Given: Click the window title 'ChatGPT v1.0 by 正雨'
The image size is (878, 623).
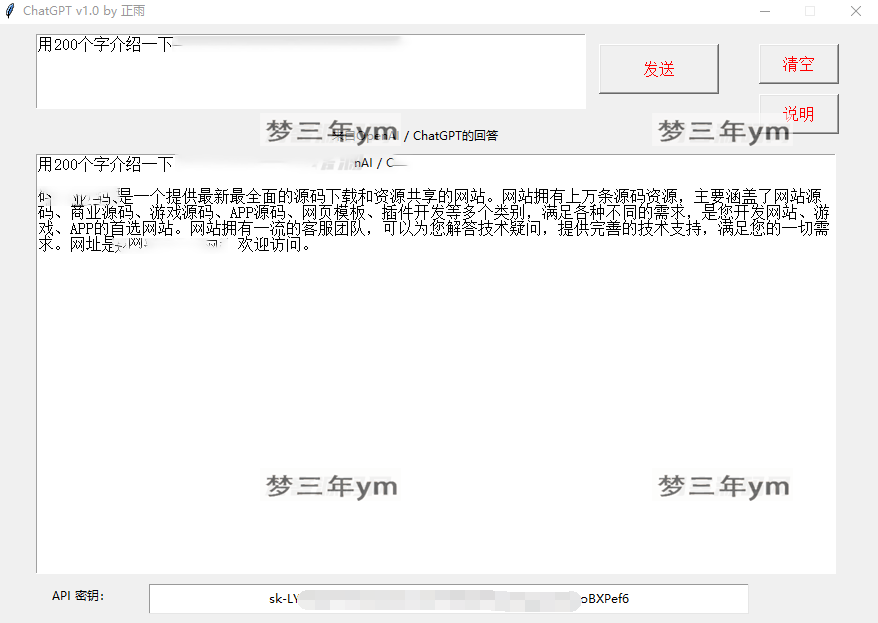Looking at the screenshot, I should click(84, 11).
